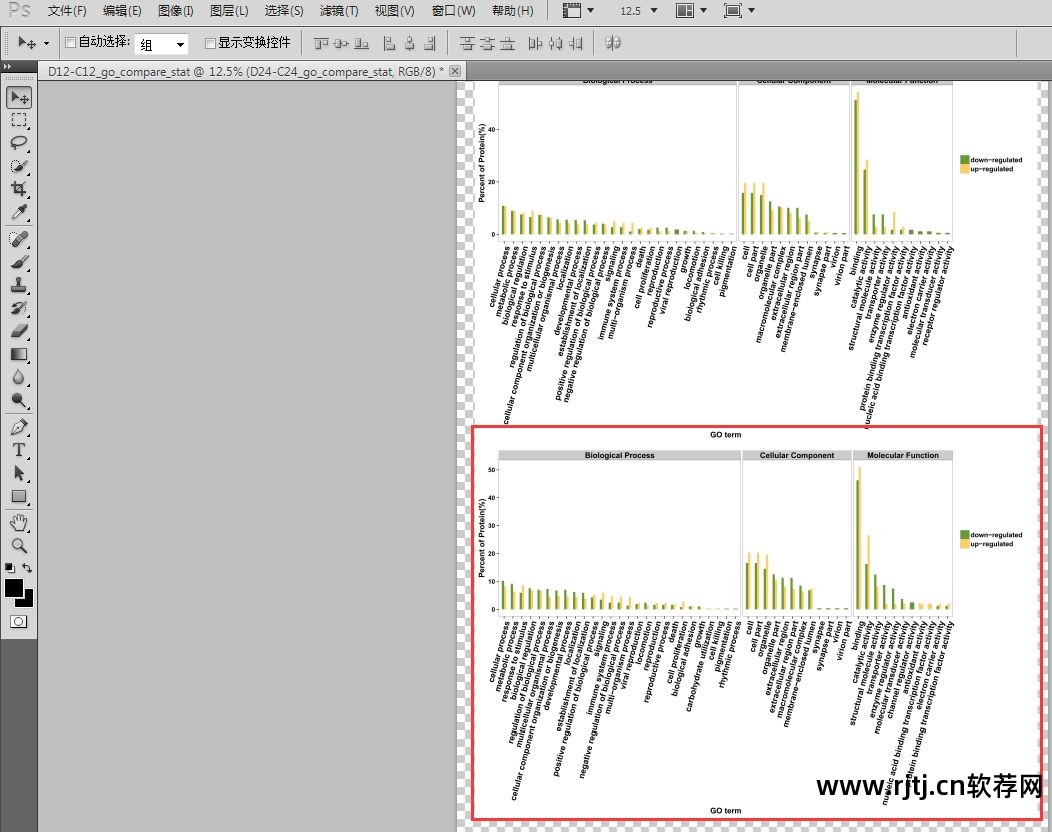Select the Crop tool
The image size is (1052, 832).
19,190
